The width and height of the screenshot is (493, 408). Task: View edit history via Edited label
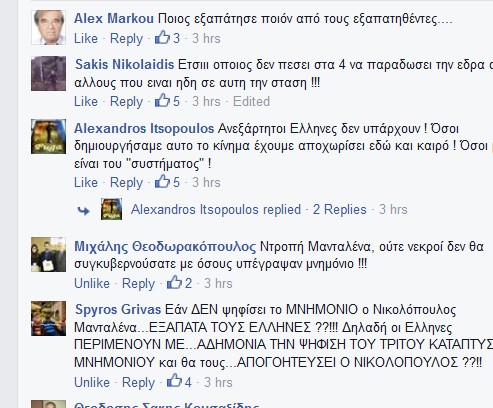(x=251, y=101)
